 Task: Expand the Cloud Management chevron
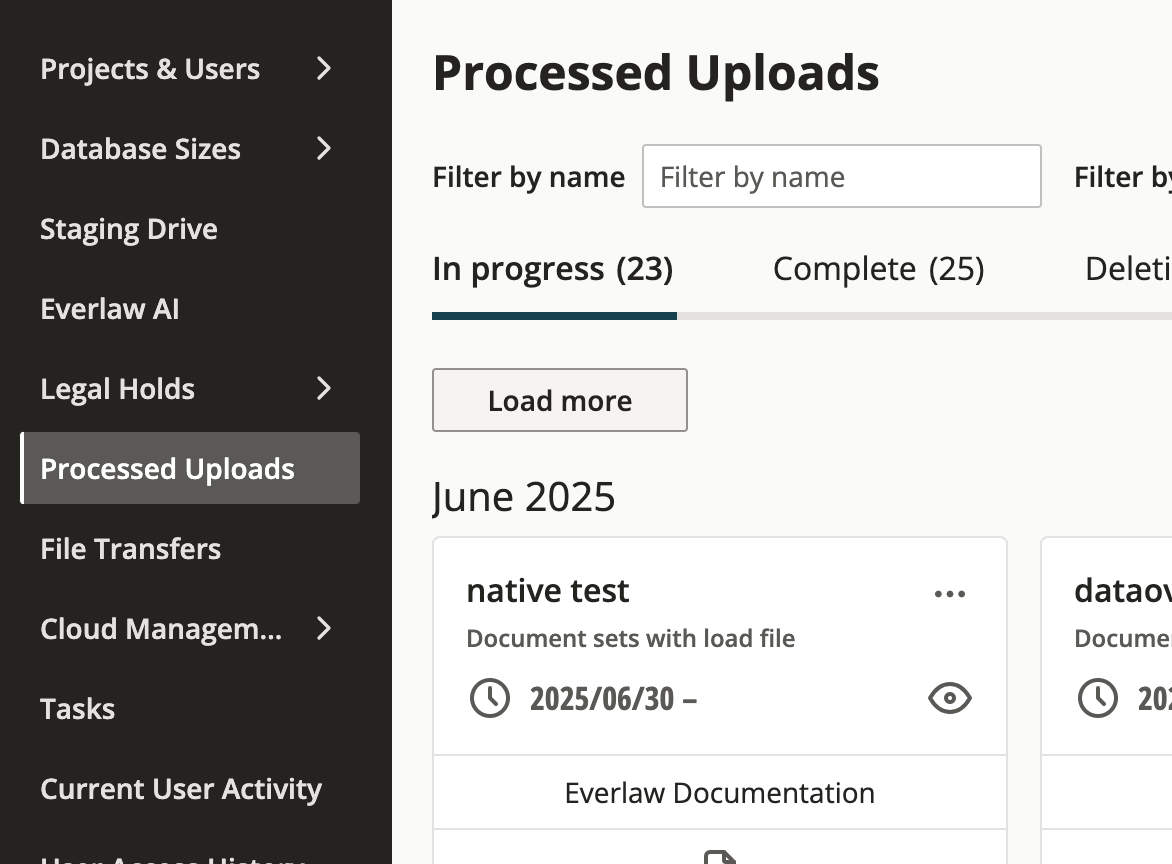click(324, 629)
